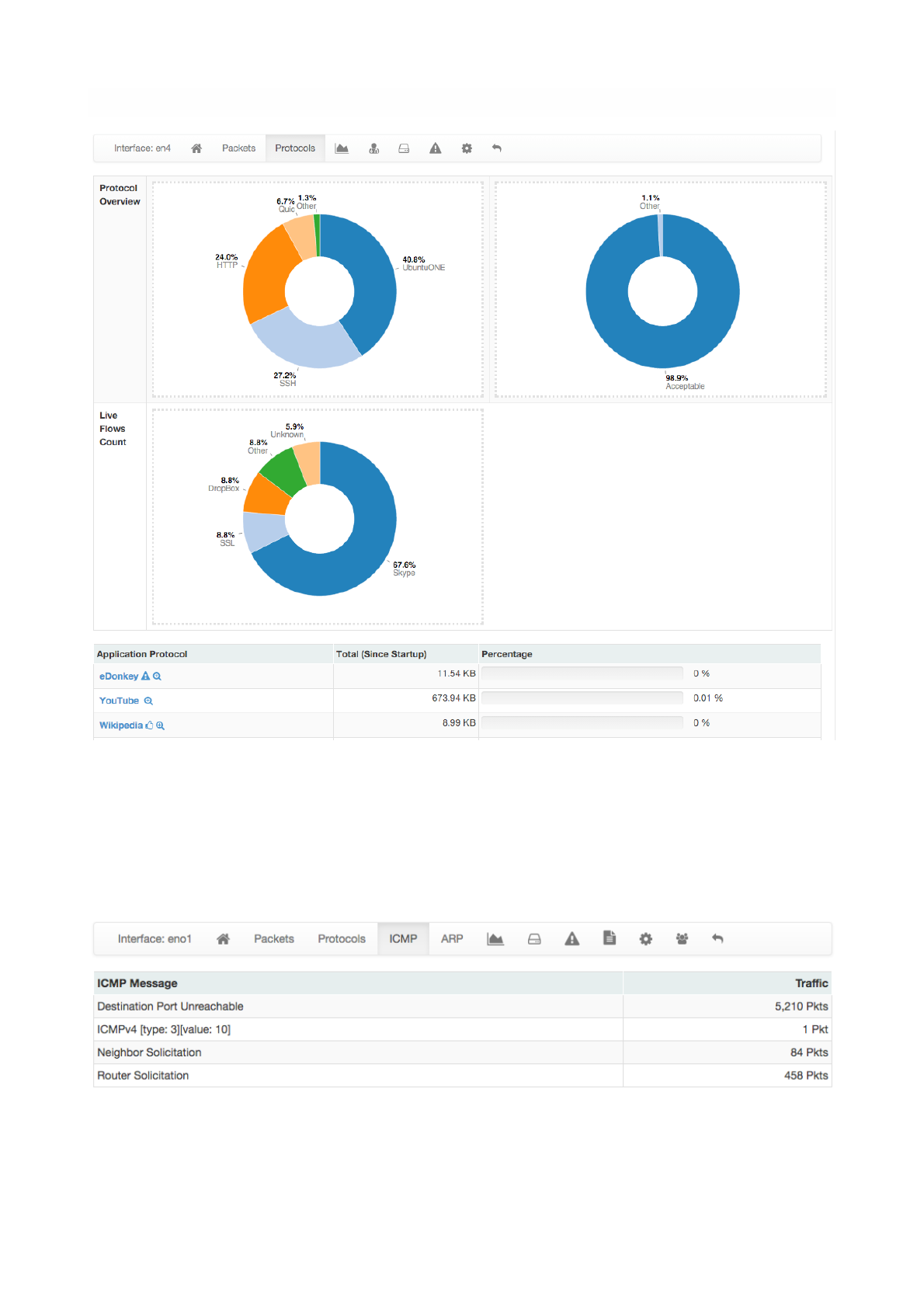
Task: Click the 5,210 Pkts traffic value
Action: [x=801, y=1007]
